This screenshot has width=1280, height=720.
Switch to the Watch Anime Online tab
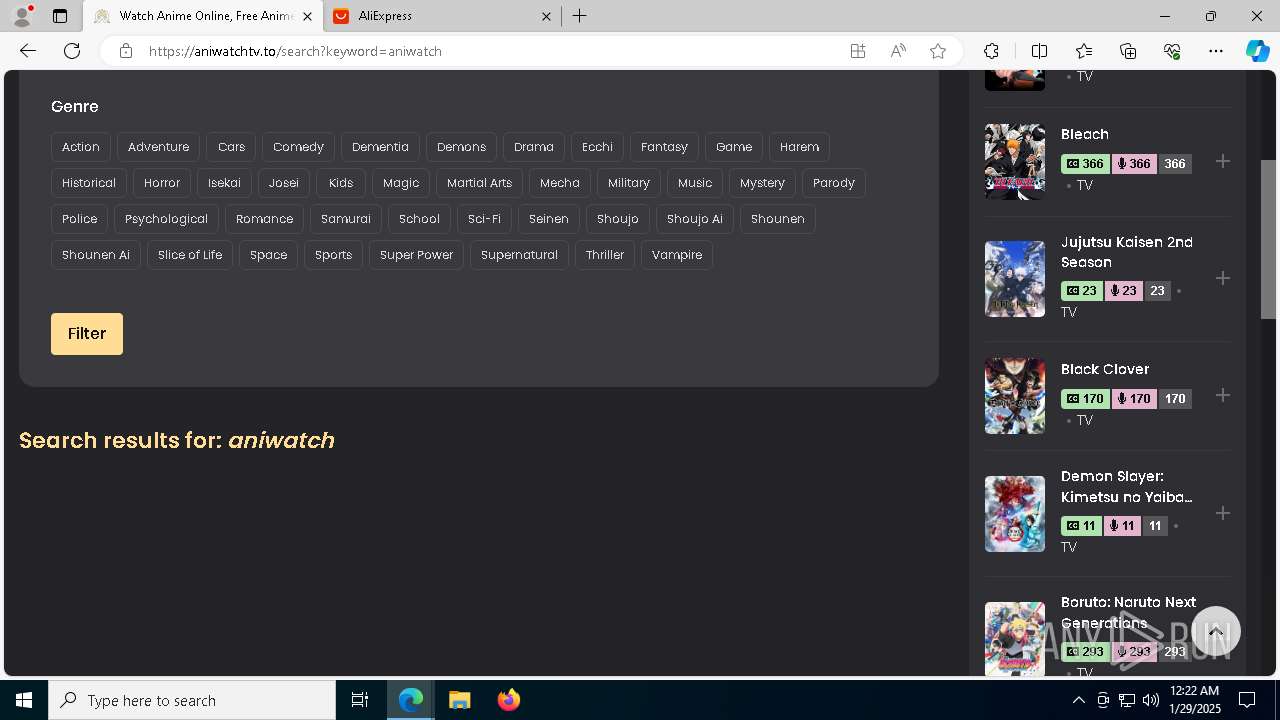coord(203,16)
